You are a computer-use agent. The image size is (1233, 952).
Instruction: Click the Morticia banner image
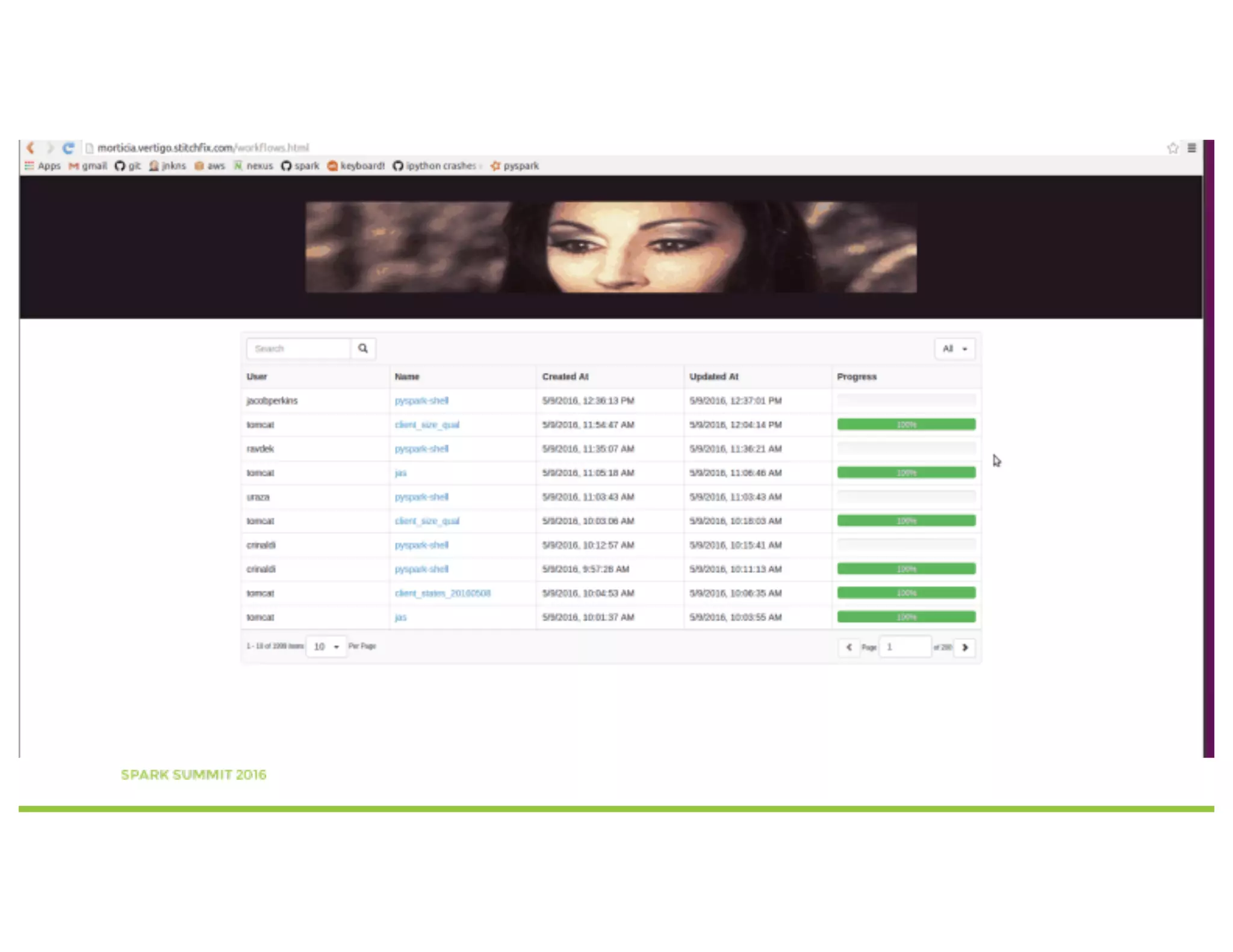pos(610,247)
